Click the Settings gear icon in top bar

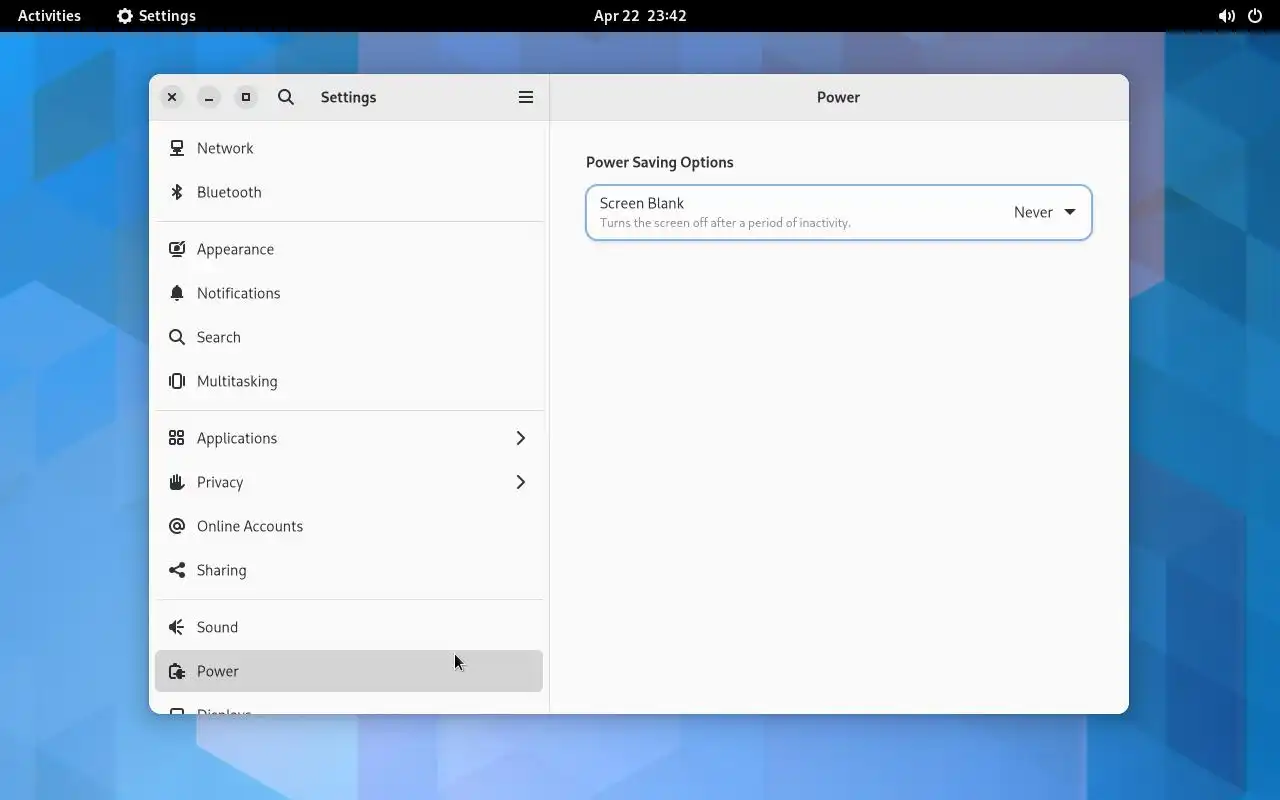125,16
